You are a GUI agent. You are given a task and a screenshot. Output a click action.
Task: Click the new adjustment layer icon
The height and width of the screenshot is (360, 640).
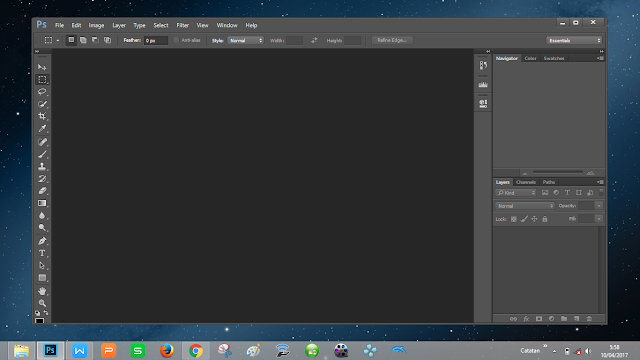[551, 319]
